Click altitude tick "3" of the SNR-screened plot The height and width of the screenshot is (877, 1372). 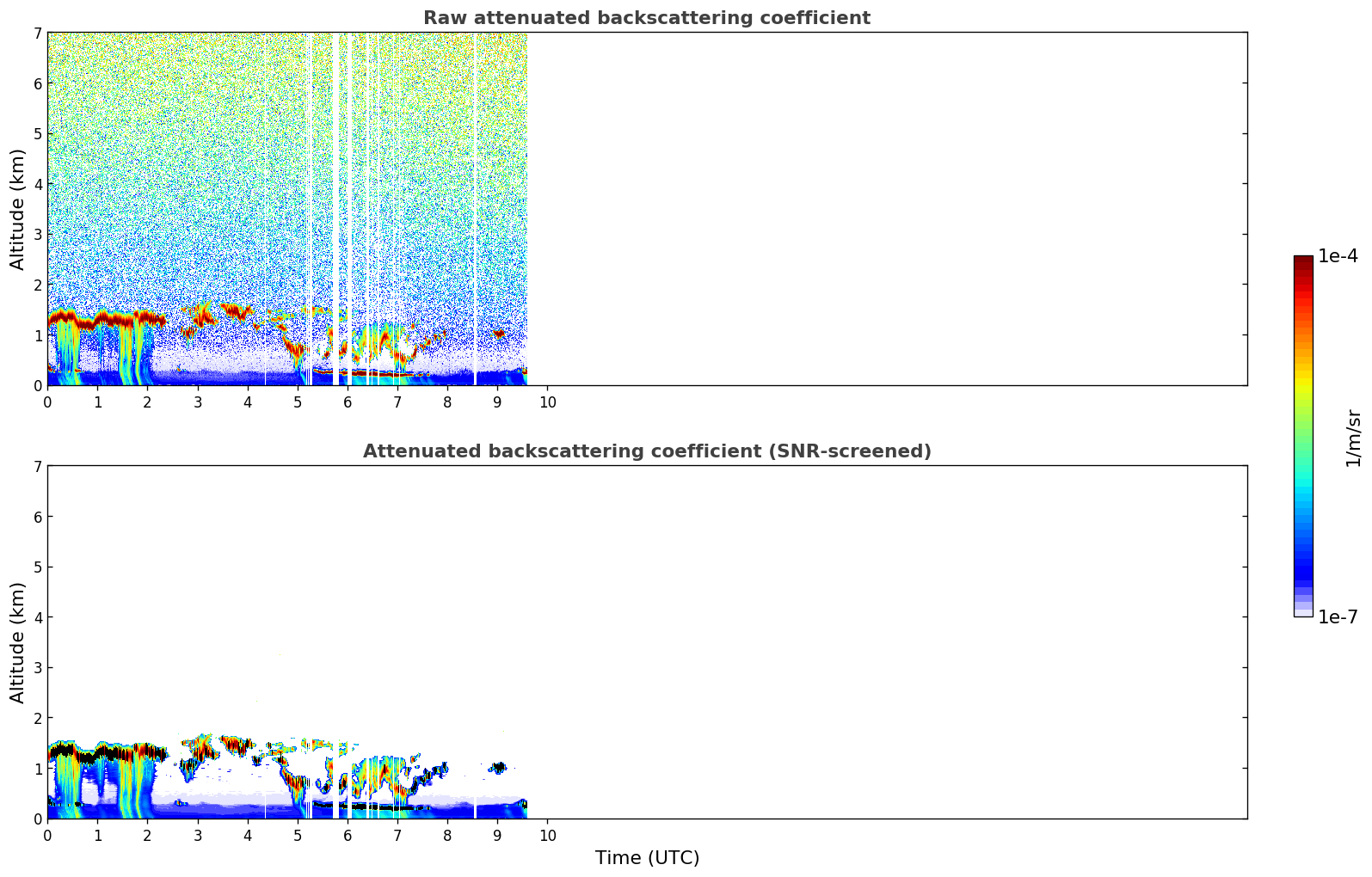click(x=38, y=668)
